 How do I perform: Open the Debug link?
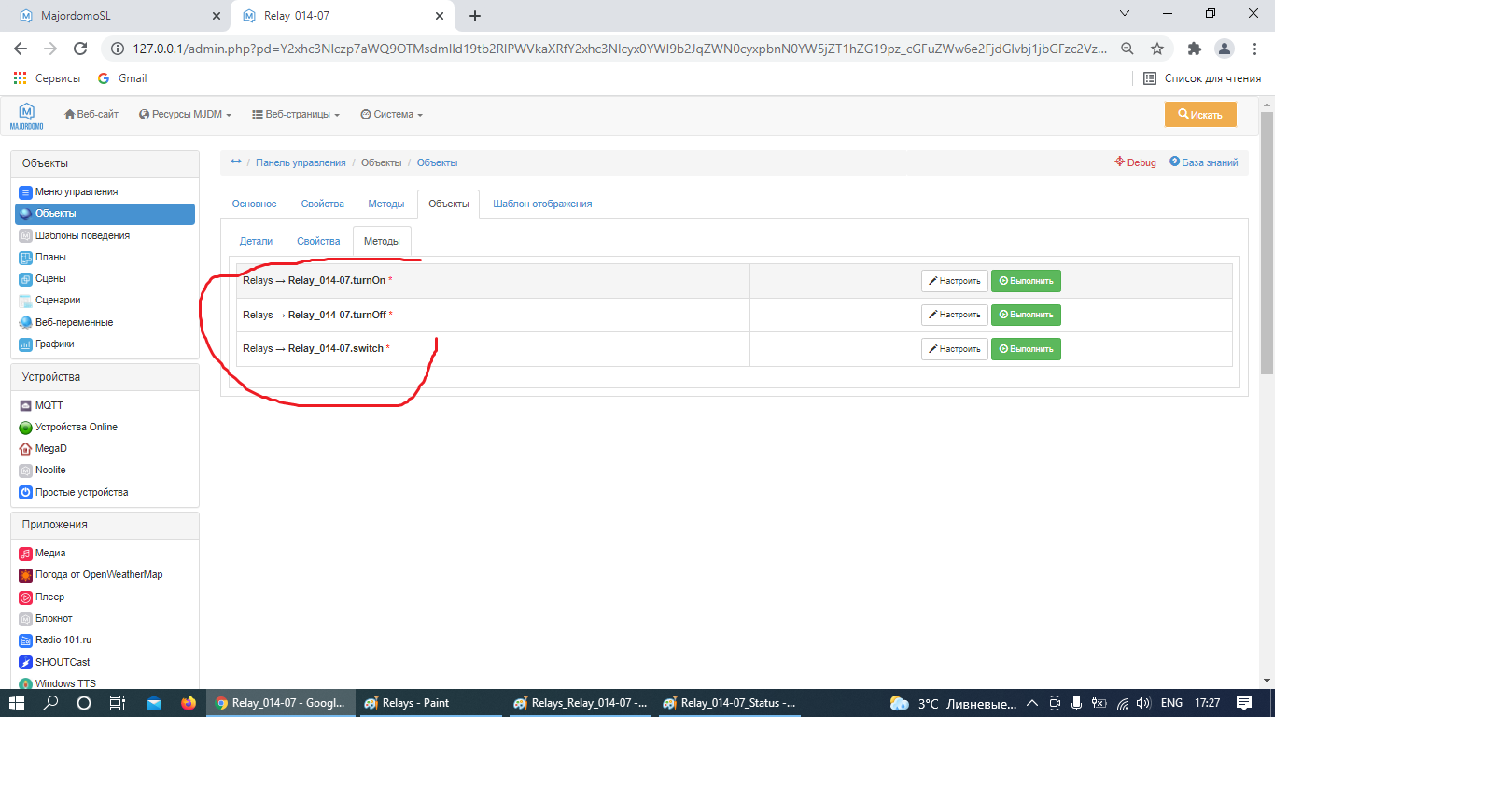[x=1135, y=162]
